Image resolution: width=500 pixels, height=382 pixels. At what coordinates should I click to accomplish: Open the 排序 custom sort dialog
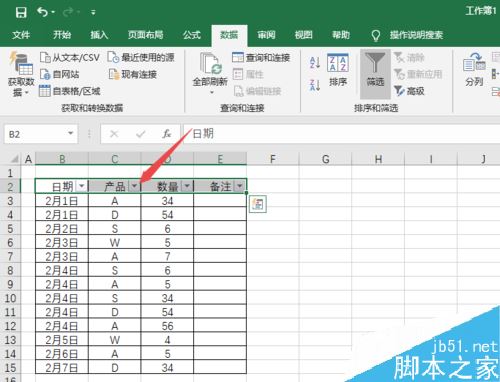(338, 71)
